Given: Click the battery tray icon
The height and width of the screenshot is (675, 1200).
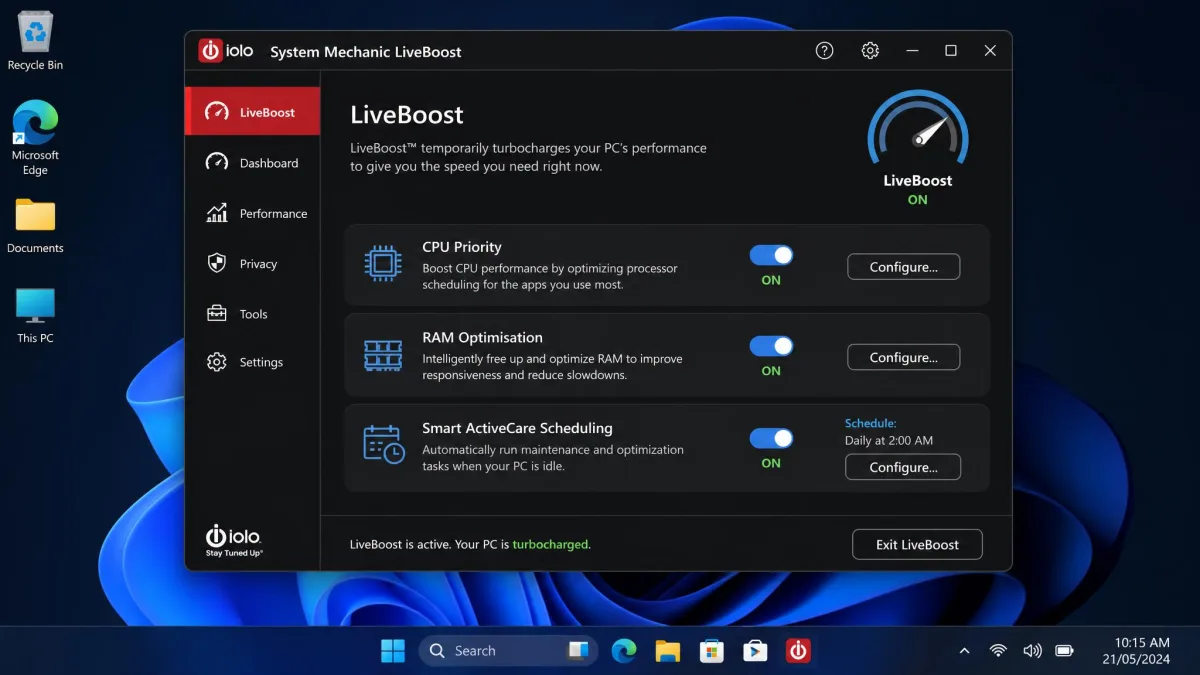Looking at the screenshot, I should point(1065,651).
